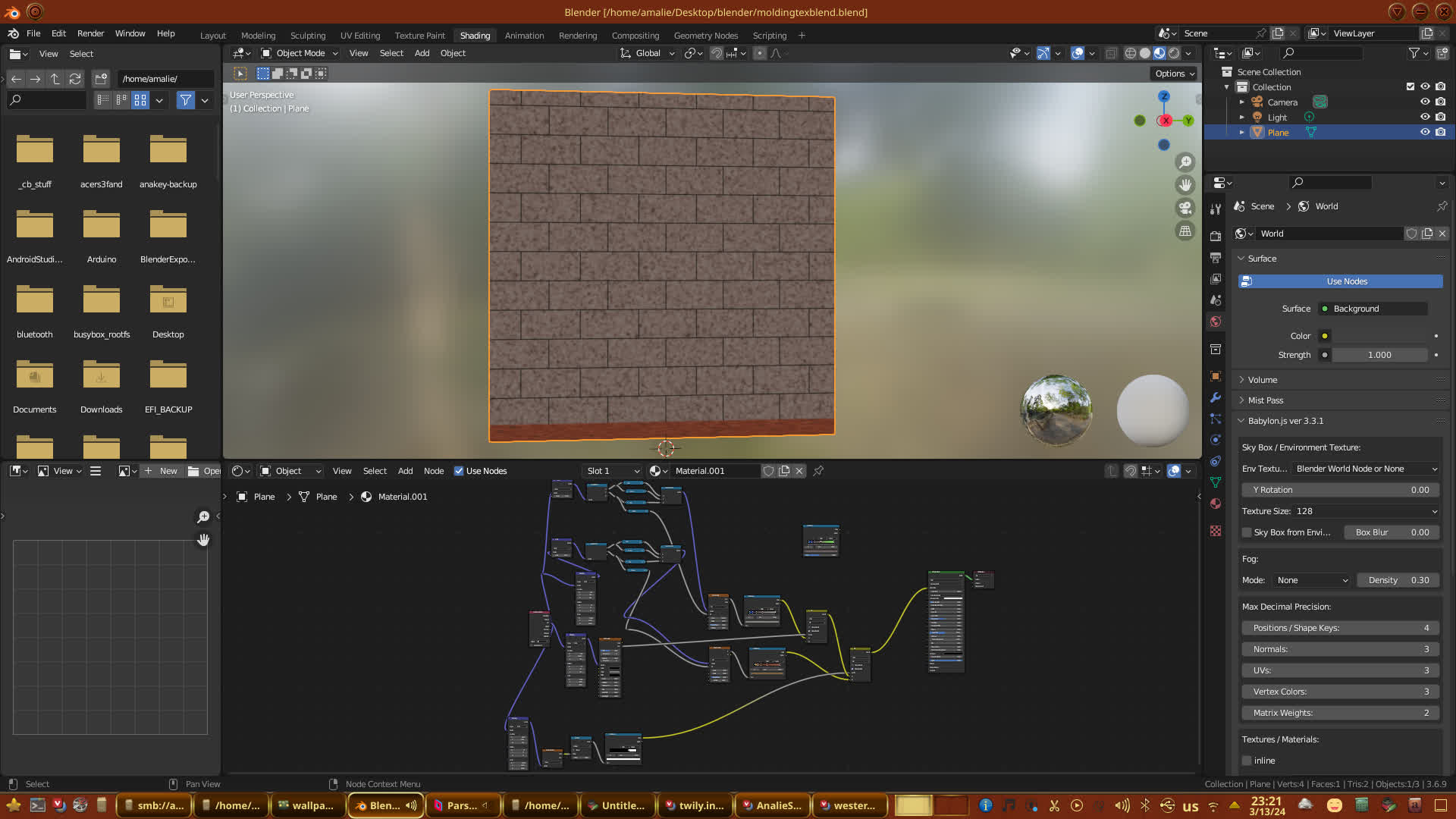This screenshot has height=819, width=1456.
Task: Adjust the world Strength slider
Action: pos(1379,355)
